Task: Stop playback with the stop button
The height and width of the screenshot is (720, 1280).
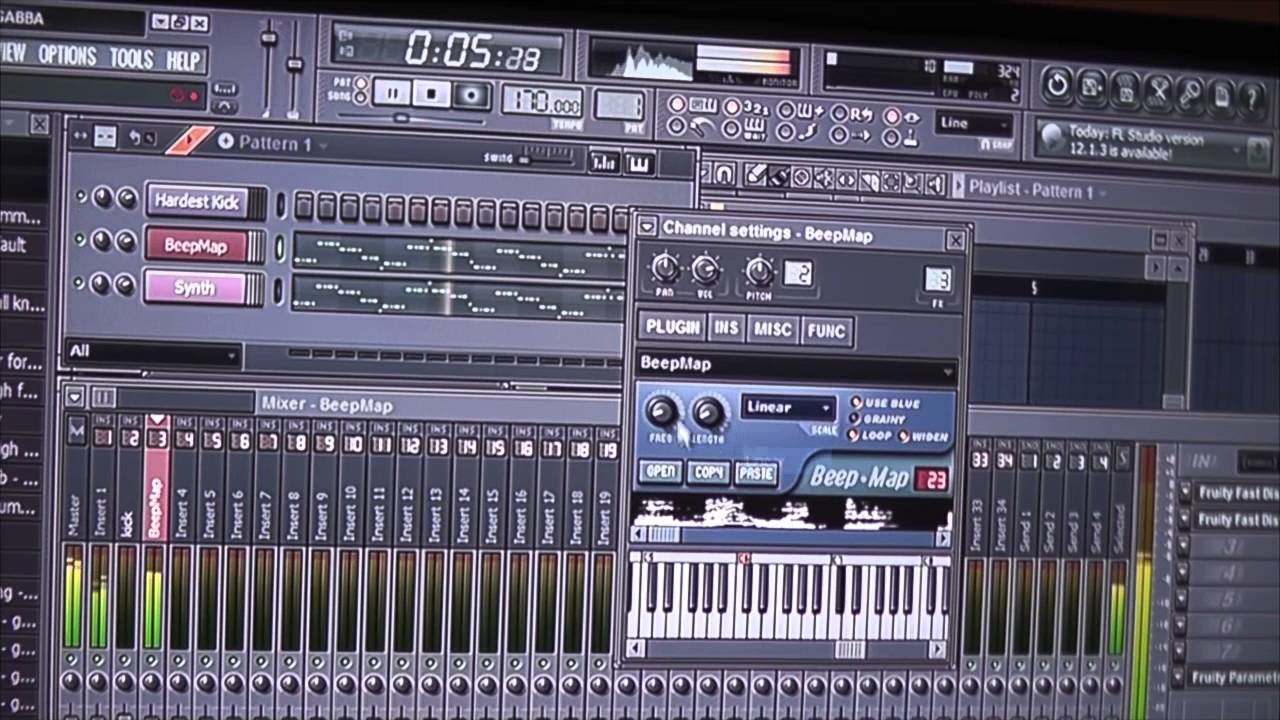Action: pos(431,95)
